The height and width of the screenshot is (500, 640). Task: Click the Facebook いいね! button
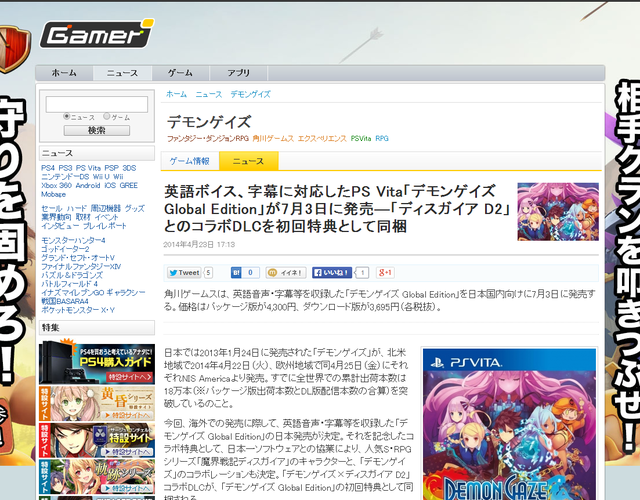pos(332,273)
